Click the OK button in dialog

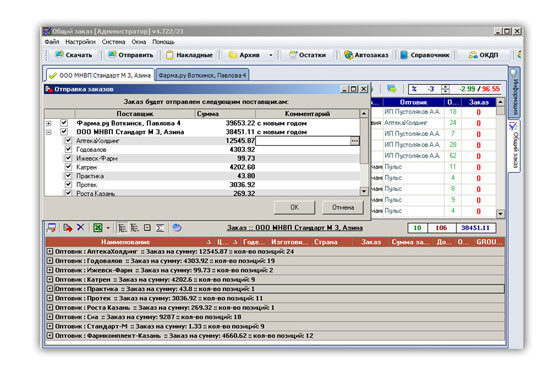click(x=294, y=207)
